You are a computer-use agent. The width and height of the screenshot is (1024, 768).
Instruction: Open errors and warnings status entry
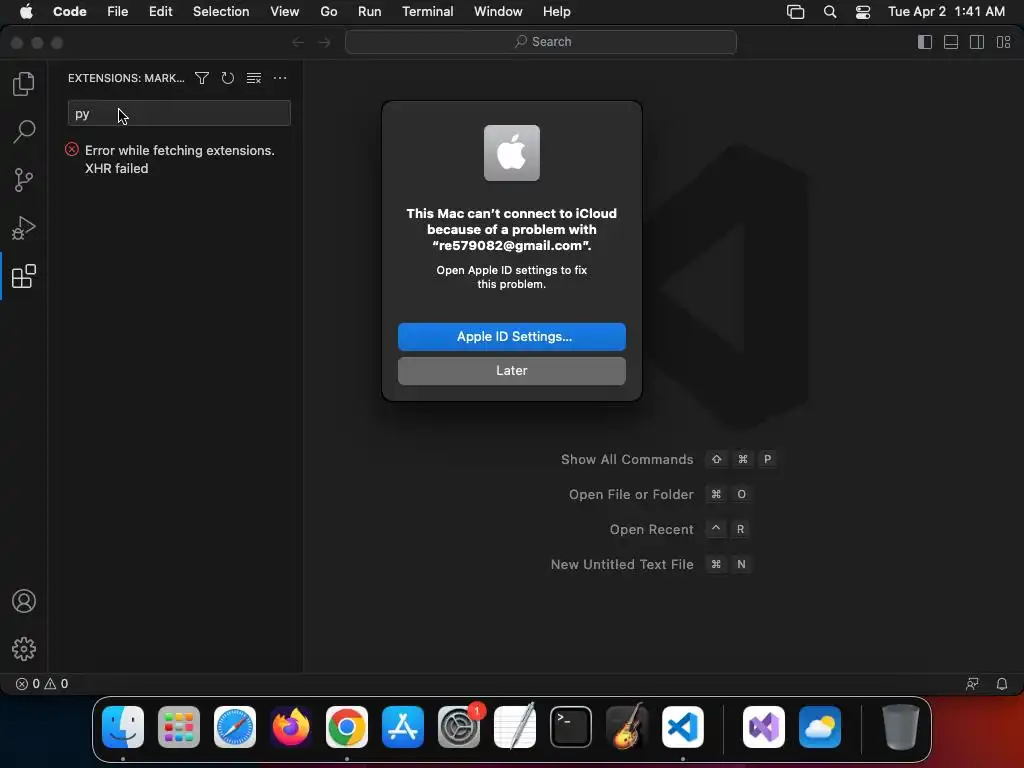[x=42, y=684]
